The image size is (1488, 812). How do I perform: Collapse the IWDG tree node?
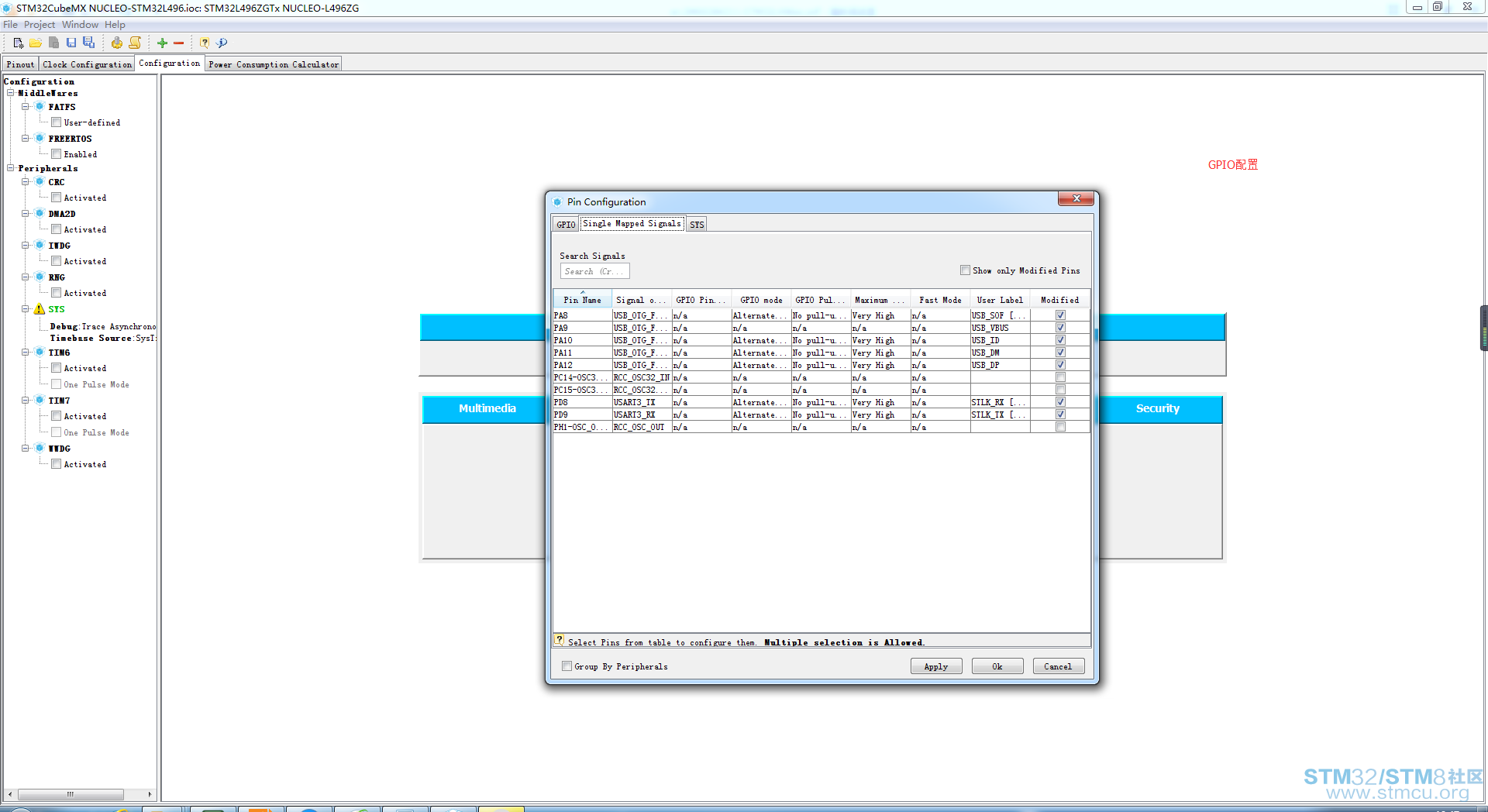click(26, 246)
